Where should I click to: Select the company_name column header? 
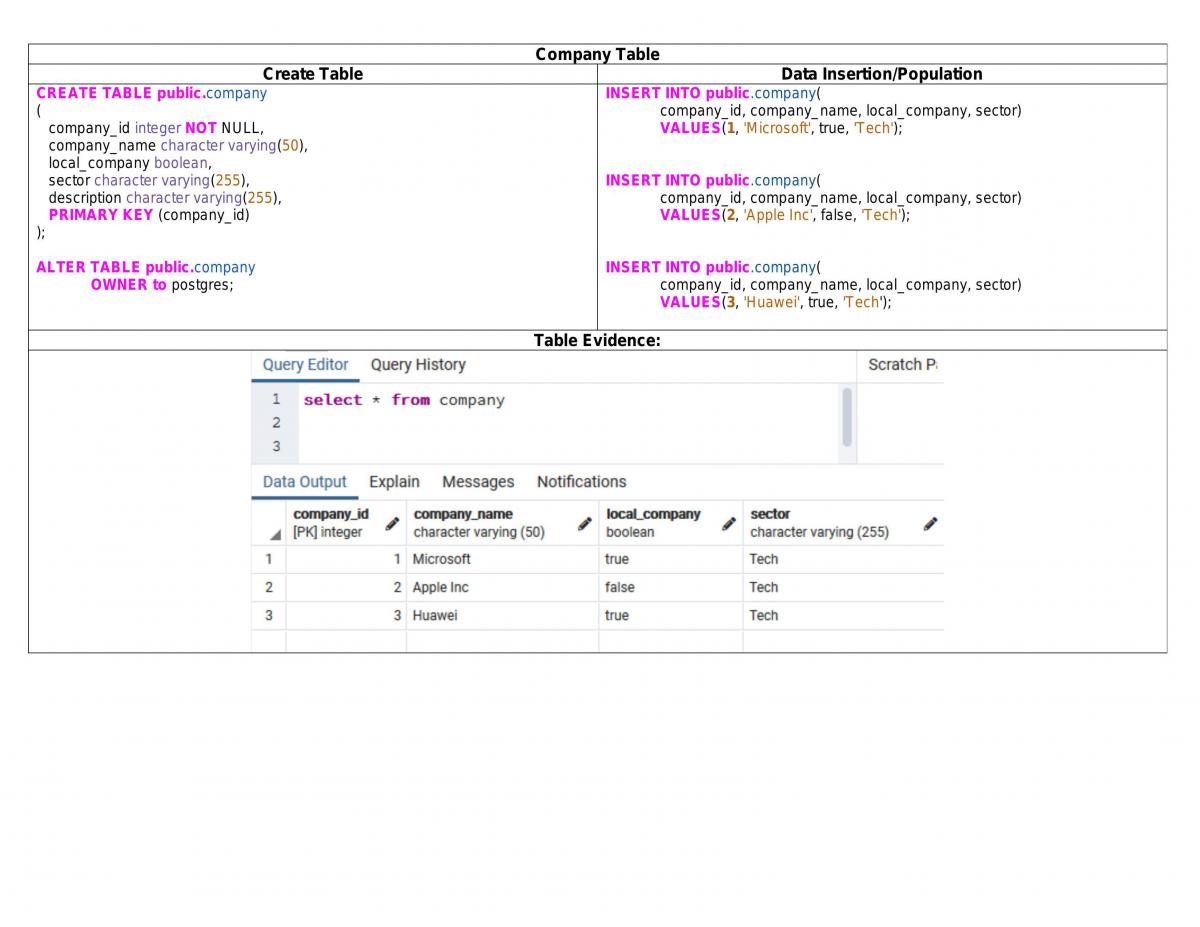tap(502, 523)
